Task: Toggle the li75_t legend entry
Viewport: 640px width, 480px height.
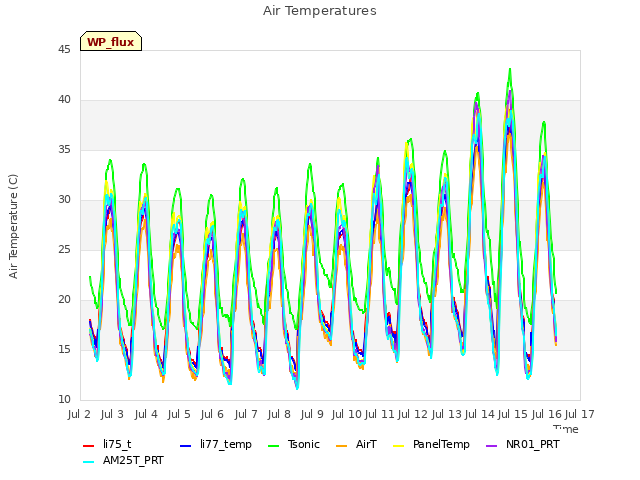Action: point(107,444)
